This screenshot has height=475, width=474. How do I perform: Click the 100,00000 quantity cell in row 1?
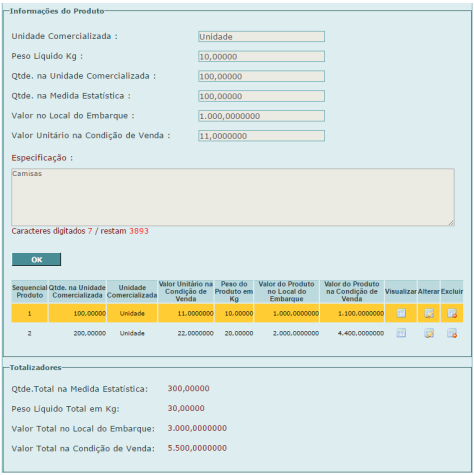(x=77, y=313)
